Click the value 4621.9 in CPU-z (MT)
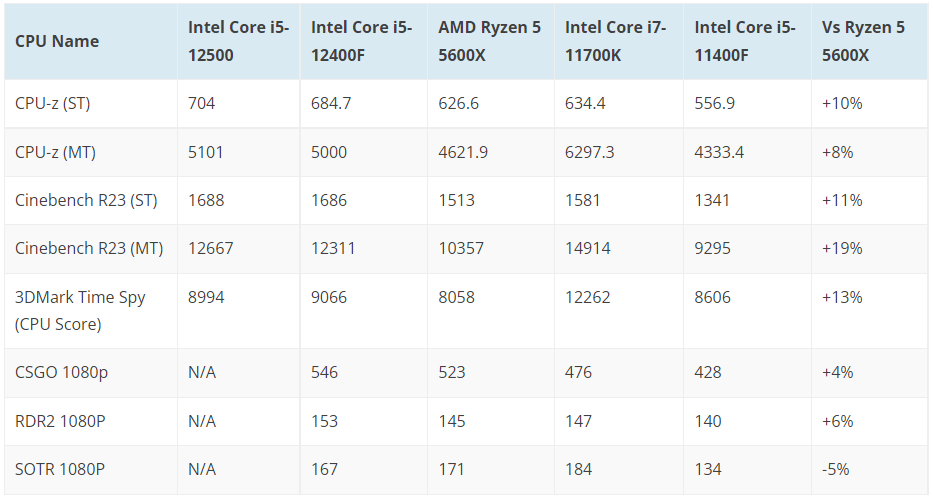The image size is (933, 501). pyautogui.click(x=463, y=152)
